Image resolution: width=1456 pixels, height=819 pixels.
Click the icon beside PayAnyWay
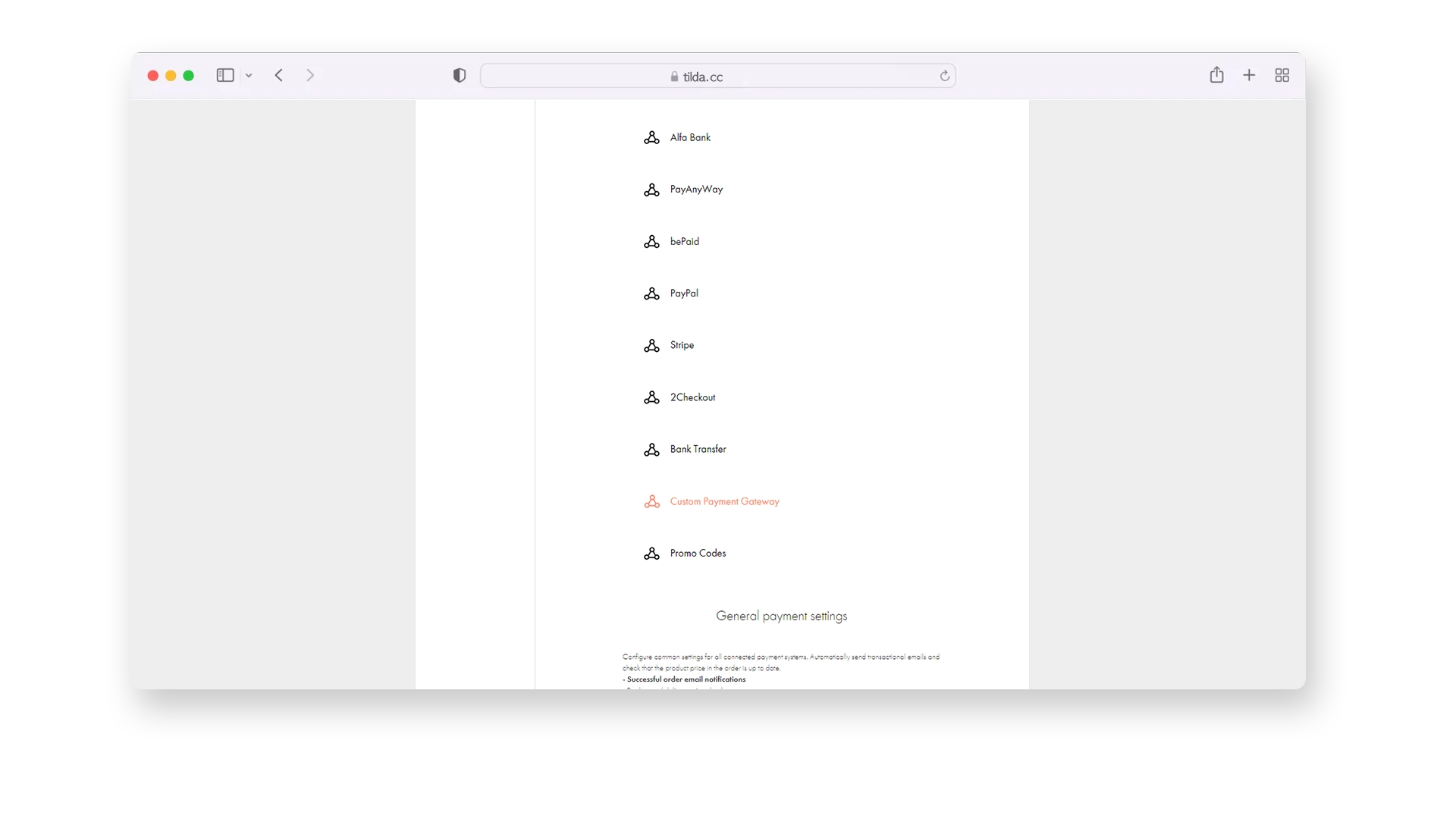click(651, 190)
